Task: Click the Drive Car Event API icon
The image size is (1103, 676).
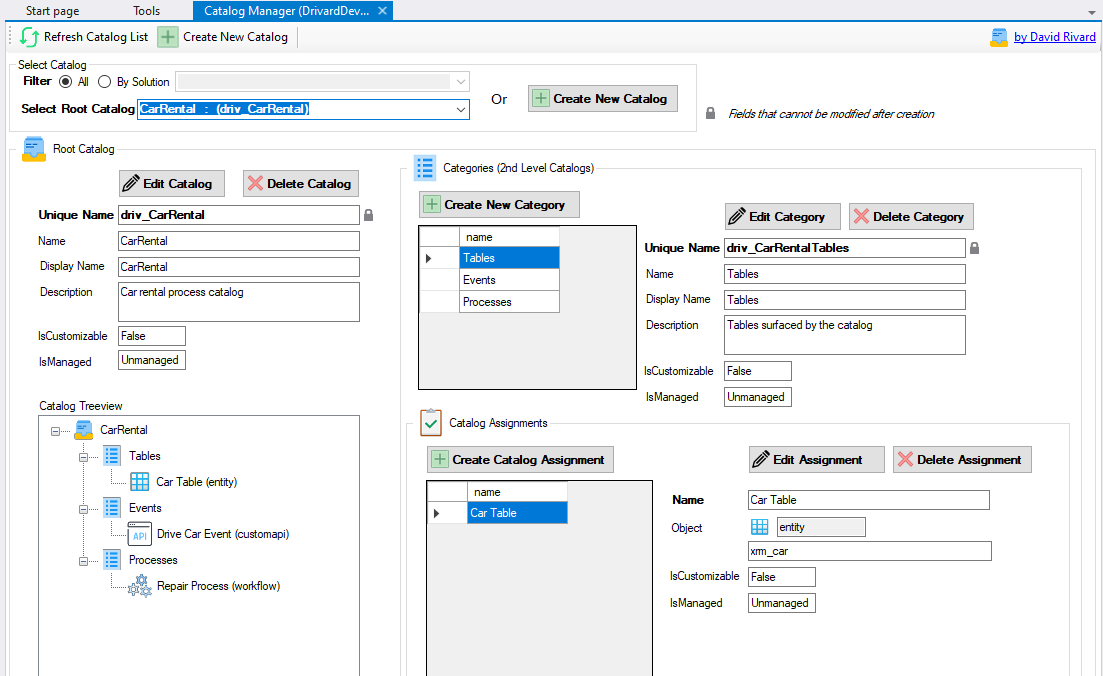Action: click(x=139, y=534)
